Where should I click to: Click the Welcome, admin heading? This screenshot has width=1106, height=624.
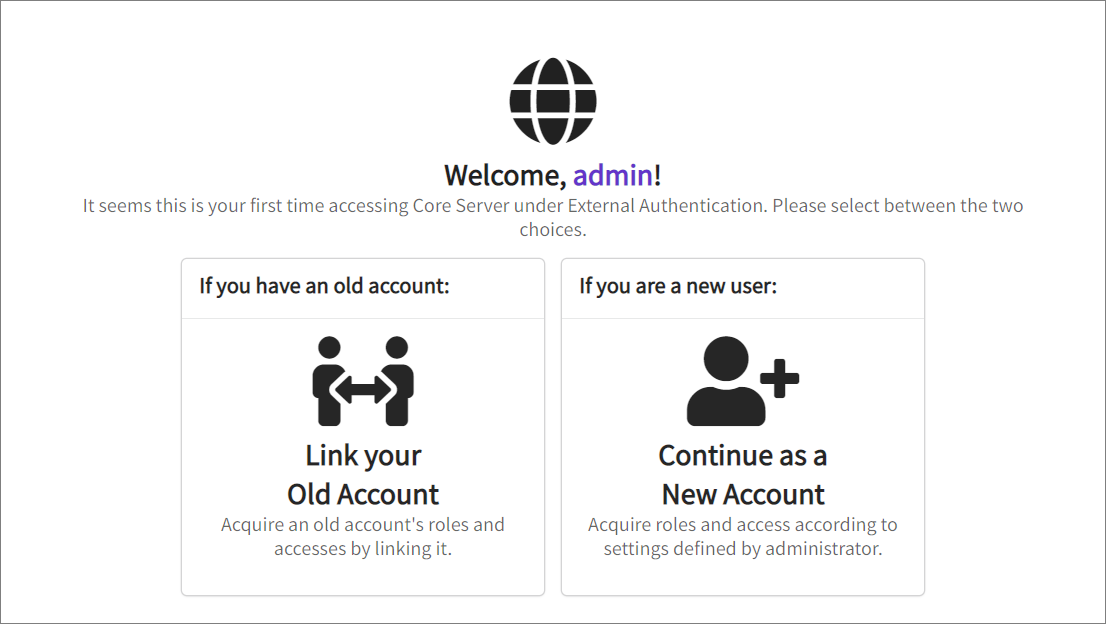554,175
